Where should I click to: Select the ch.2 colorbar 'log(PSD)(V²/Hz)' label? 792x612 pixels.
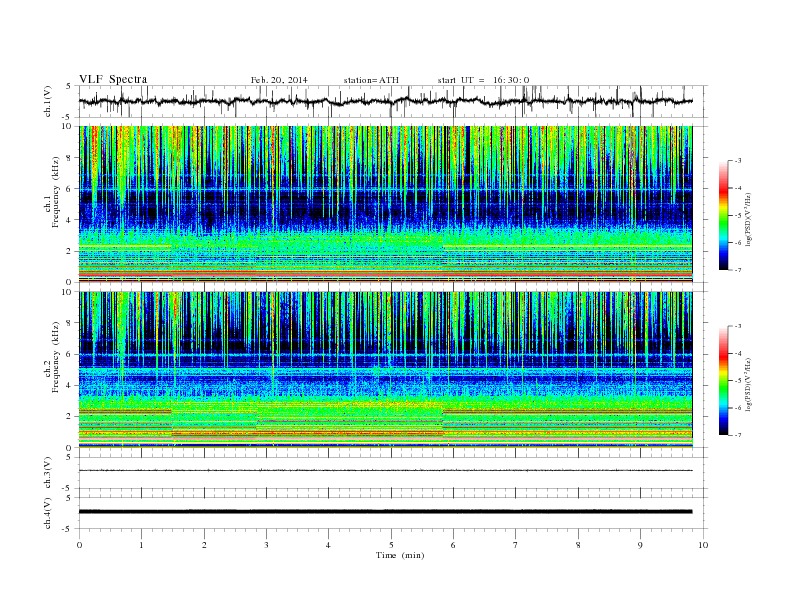748,384
